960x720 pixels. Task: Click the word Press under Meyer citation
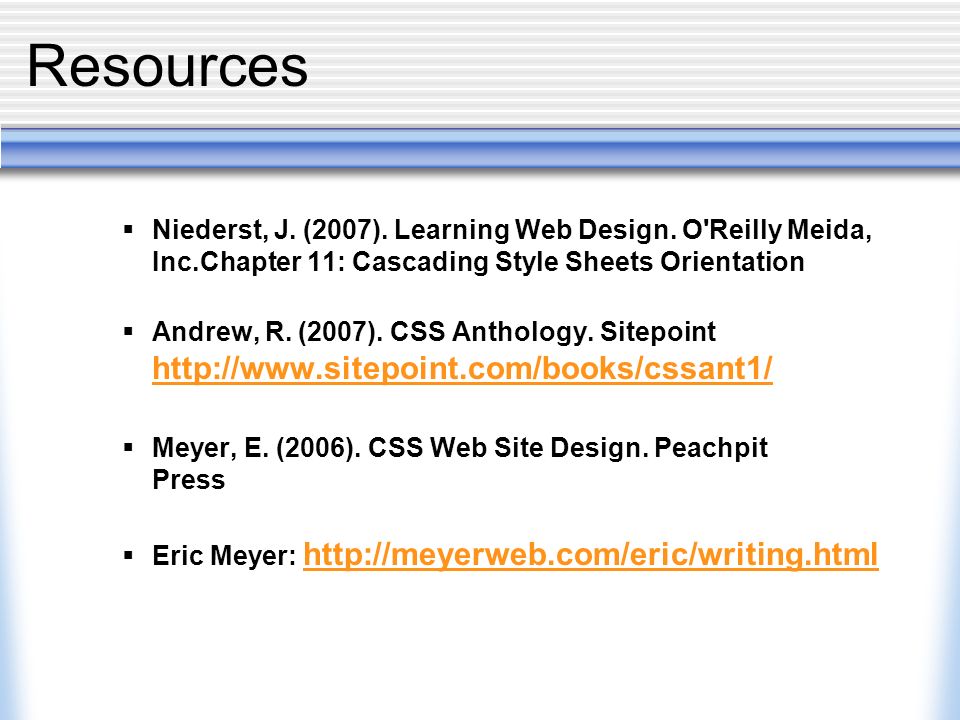[x=189, y=479]
